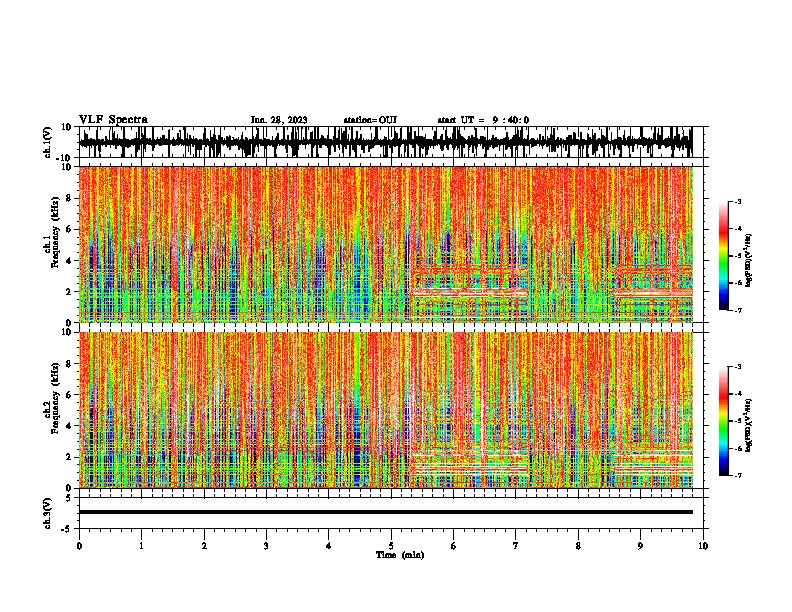Click time axis tick label "1"
Viewport: 792px width, 612px height.
141,546
